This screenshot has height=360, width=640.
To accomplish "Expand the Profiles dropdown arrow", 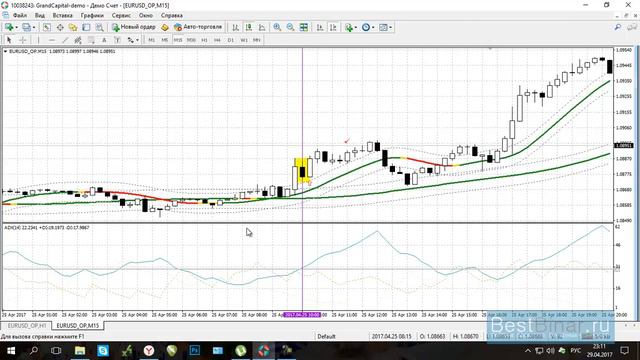I will (x=34, y=27).
